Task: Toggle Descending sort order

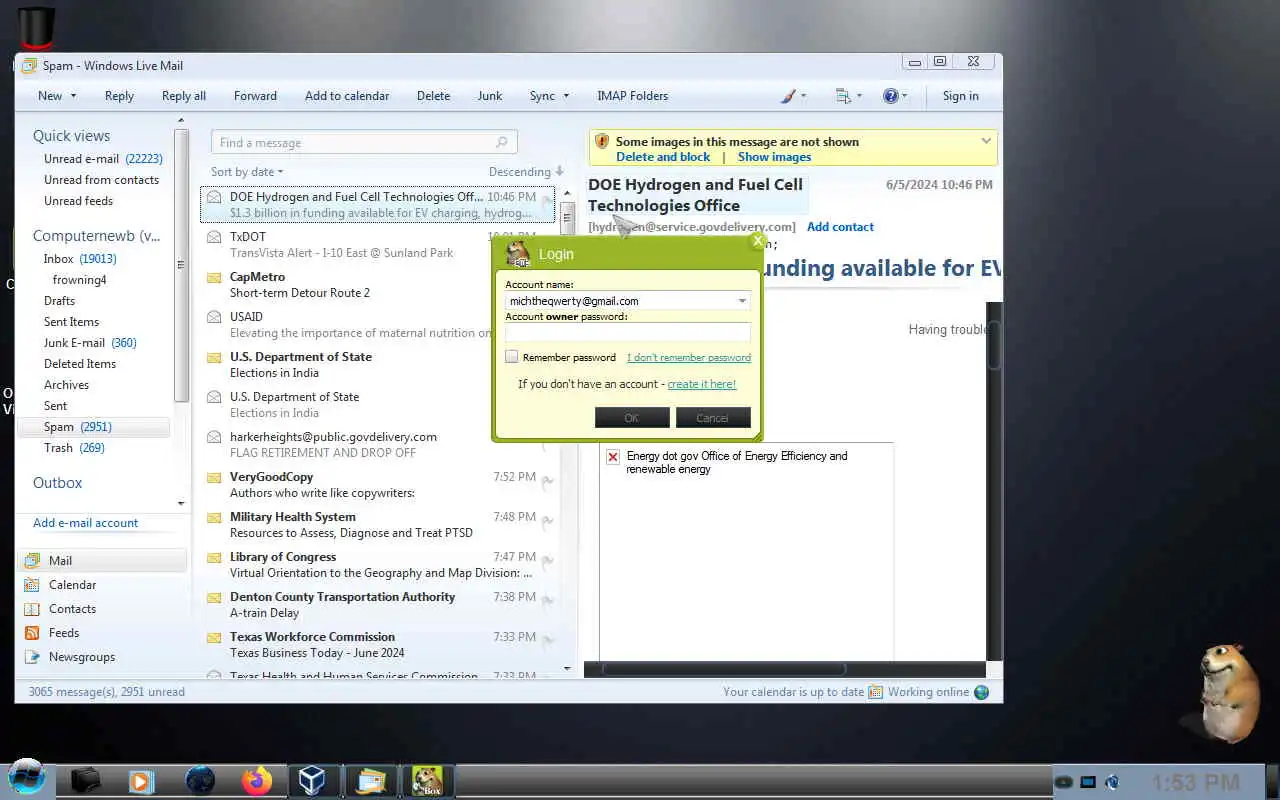Action: tap(526, 172)
